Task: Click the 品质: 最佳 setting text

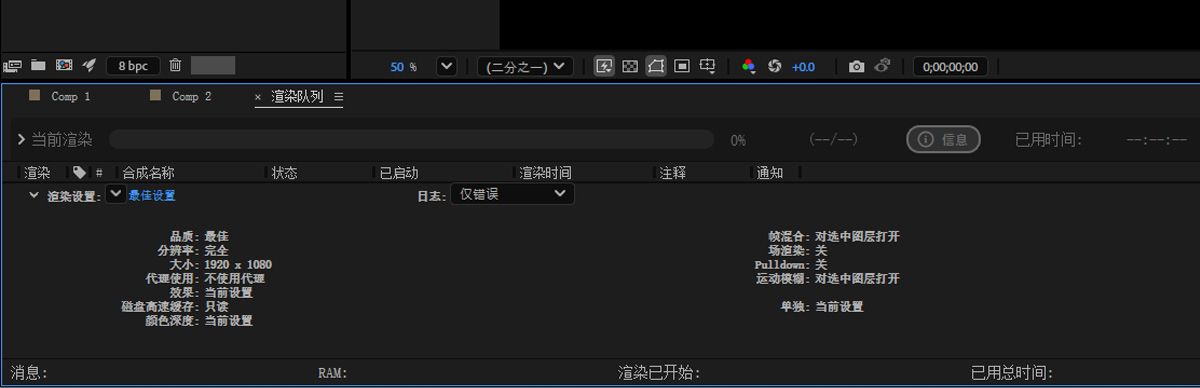Action: pos(199,237)
